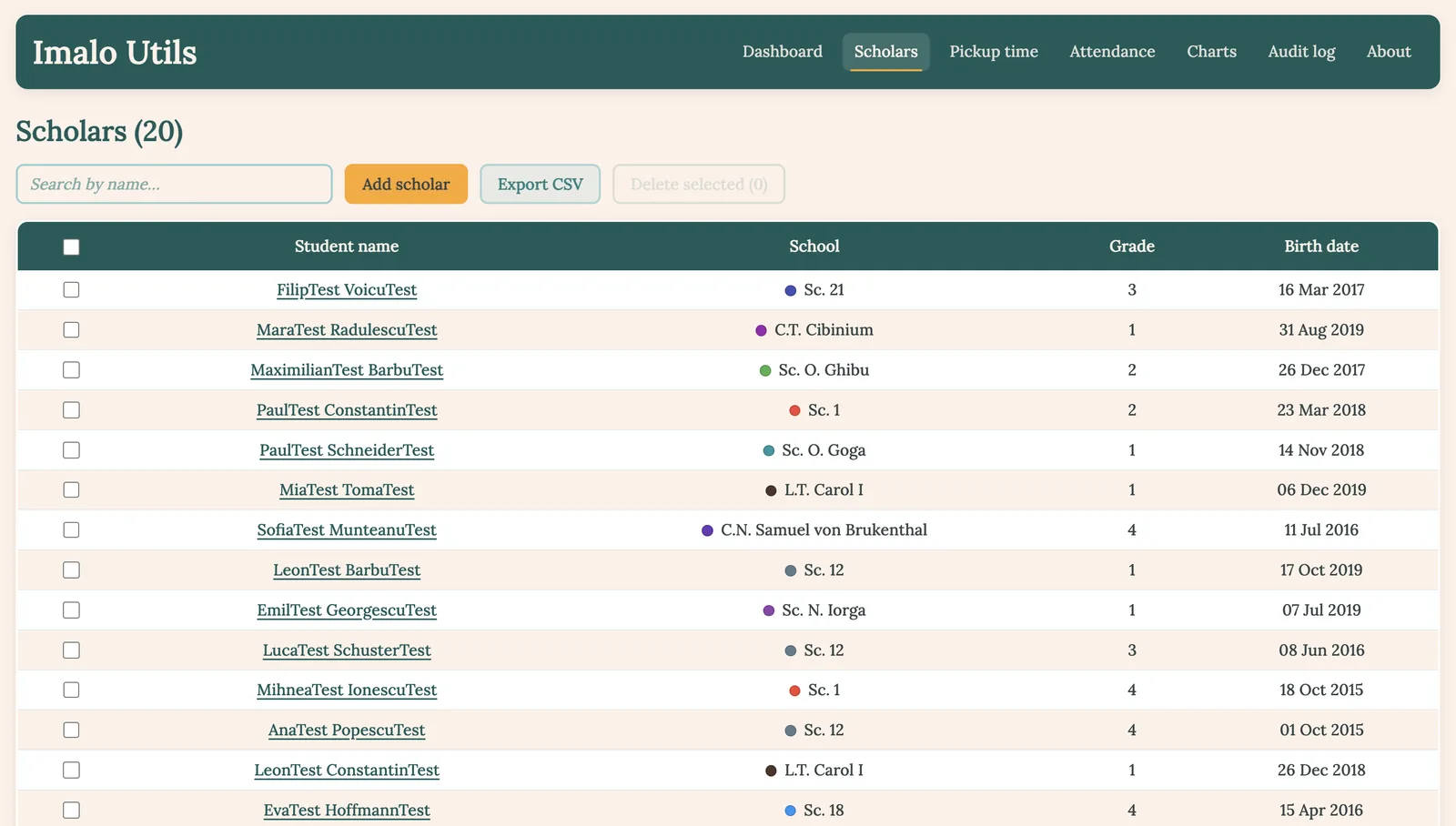
Task: Click the Add scholar button
Action: tap(406, 184)
